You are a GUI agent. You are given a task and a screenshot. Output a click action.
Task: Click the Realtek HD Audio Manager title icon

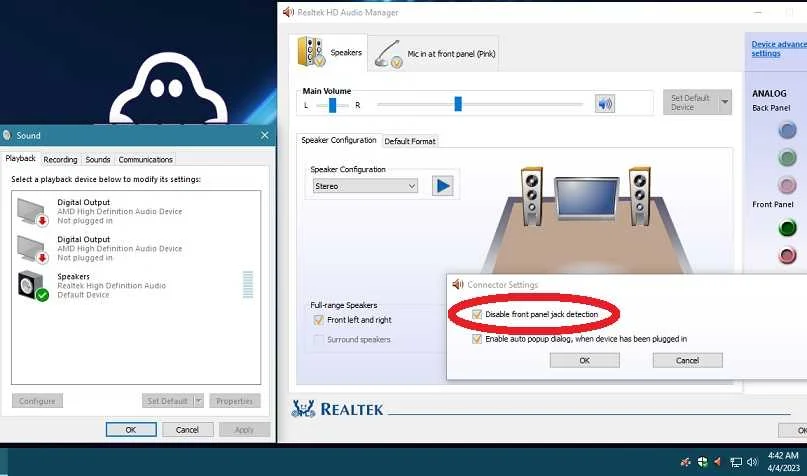[x=288, y=12]
